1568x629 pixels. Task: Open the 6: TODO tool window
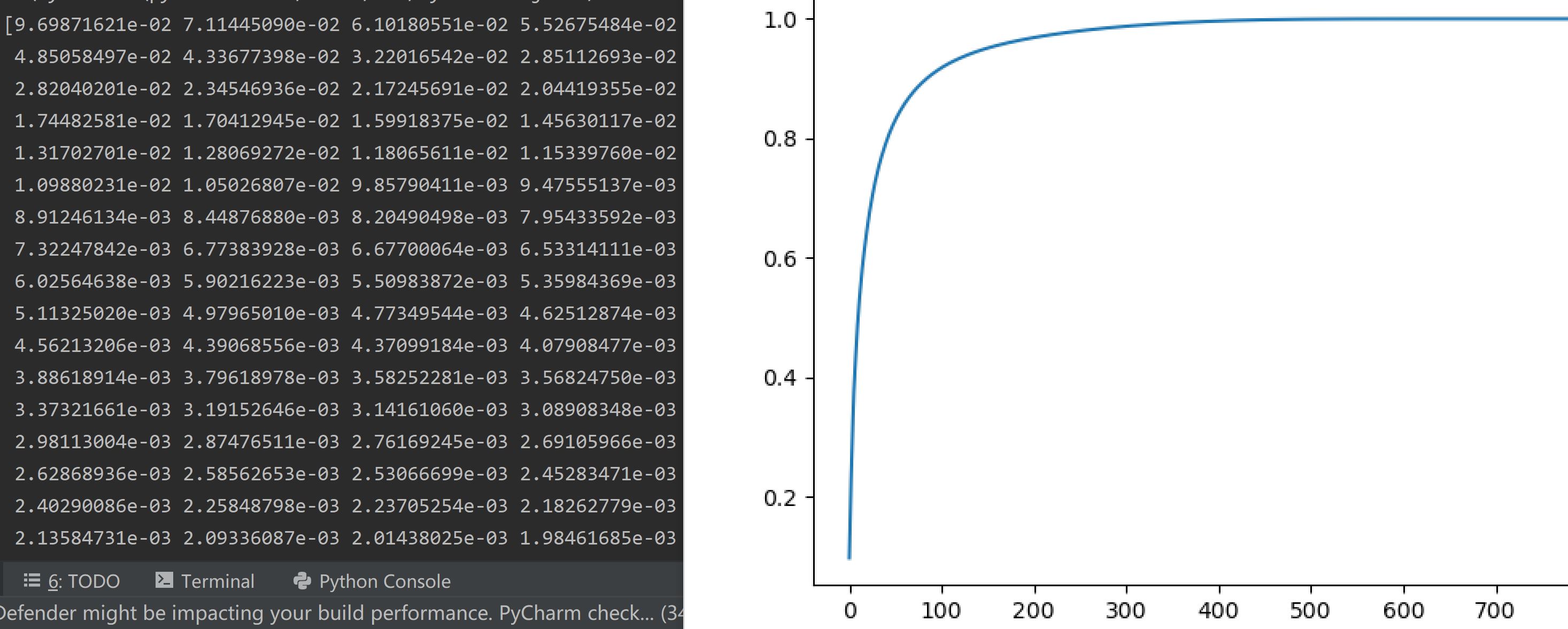tap(84, 581)
